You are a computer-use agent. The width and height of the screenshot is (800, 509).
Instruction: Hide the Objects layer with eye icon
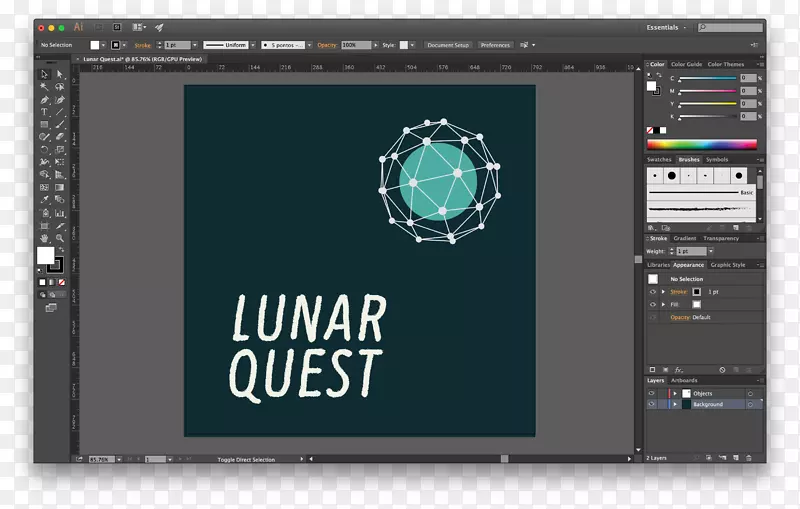tap(652, 393)
